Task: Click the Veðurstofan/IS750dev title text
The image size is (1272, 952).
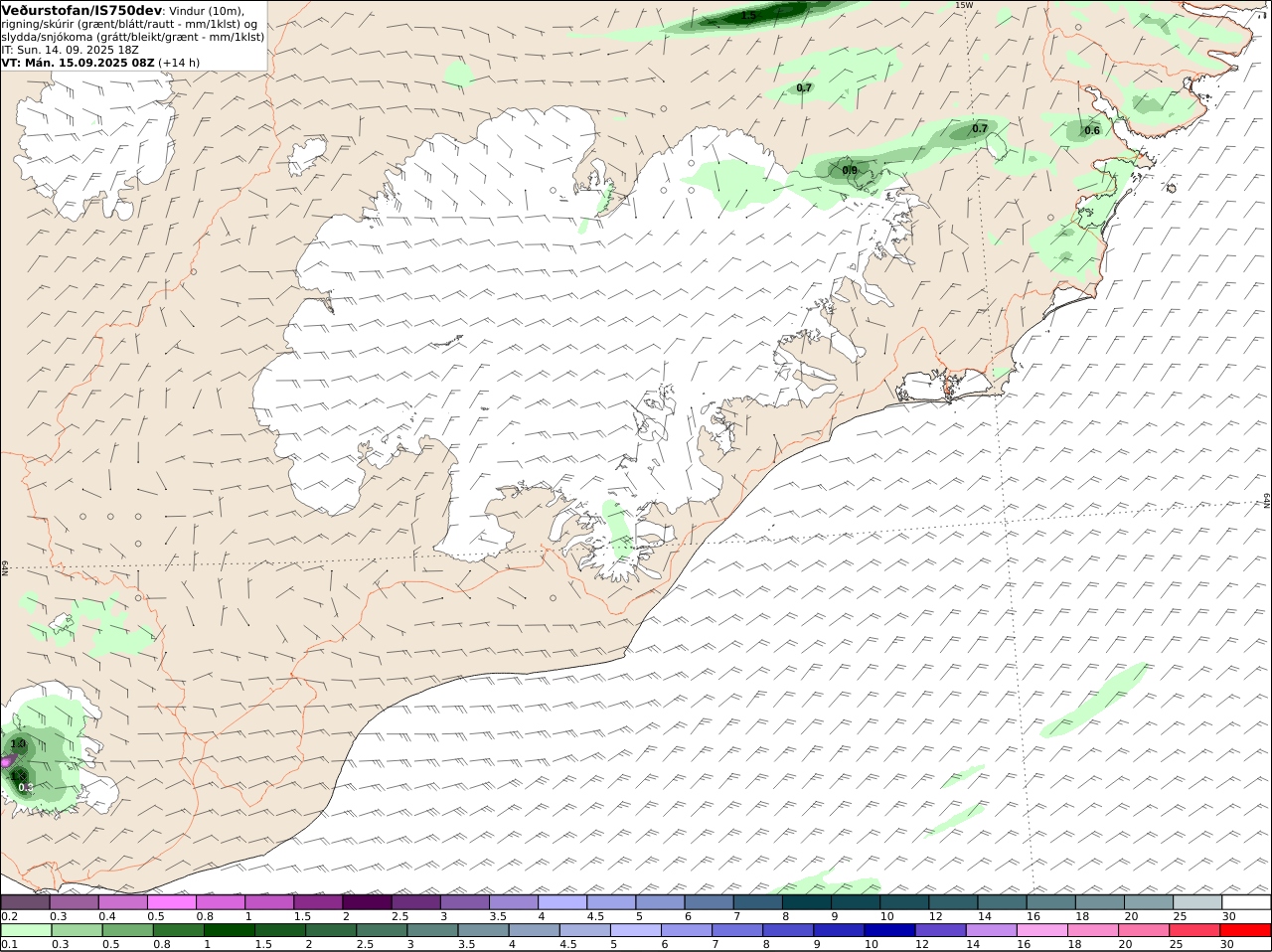Action: (x=81, y=10)
